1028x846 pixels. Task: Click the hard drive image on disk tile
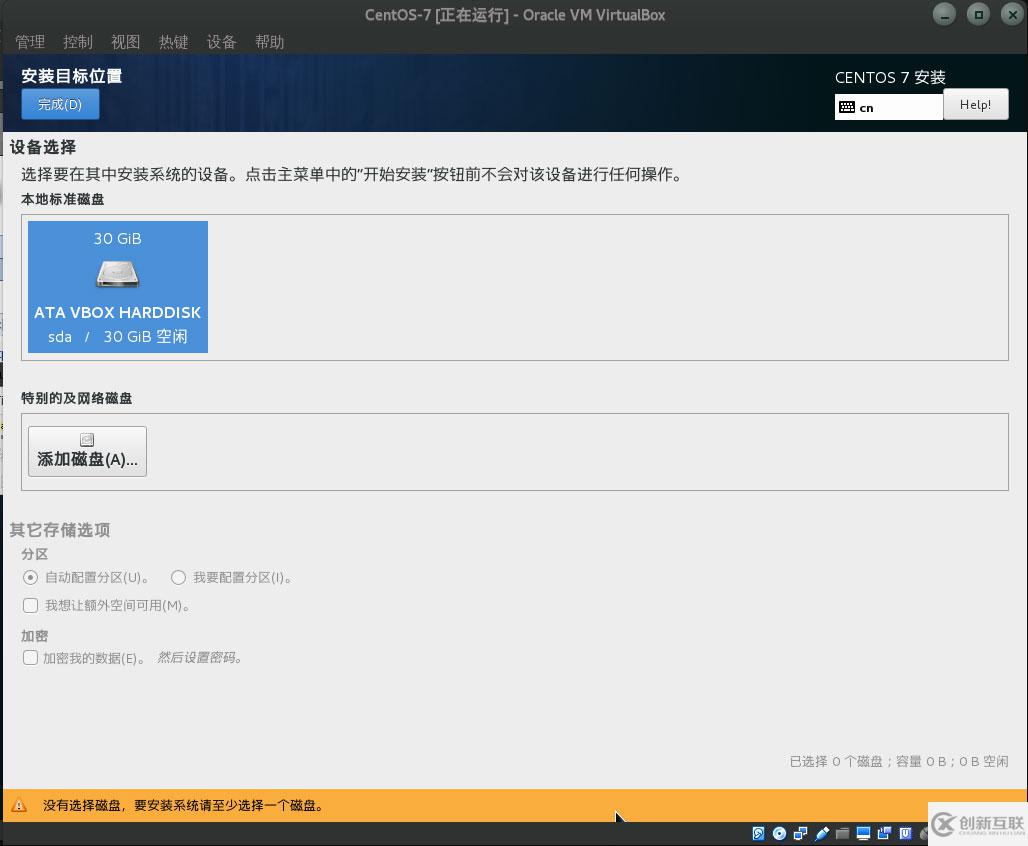coord(117,274)
